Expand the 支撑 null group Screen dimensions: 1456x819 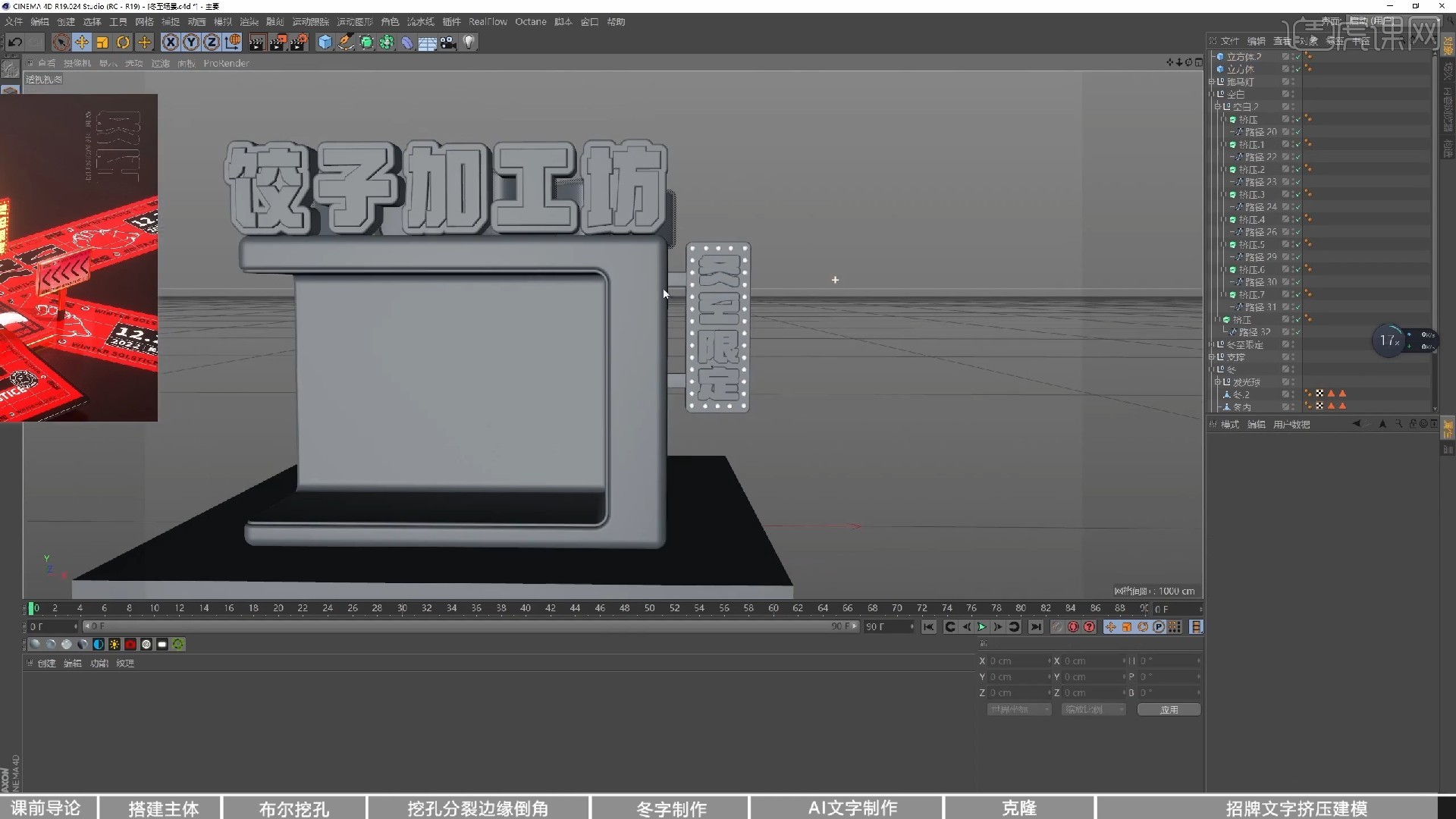1212,357
